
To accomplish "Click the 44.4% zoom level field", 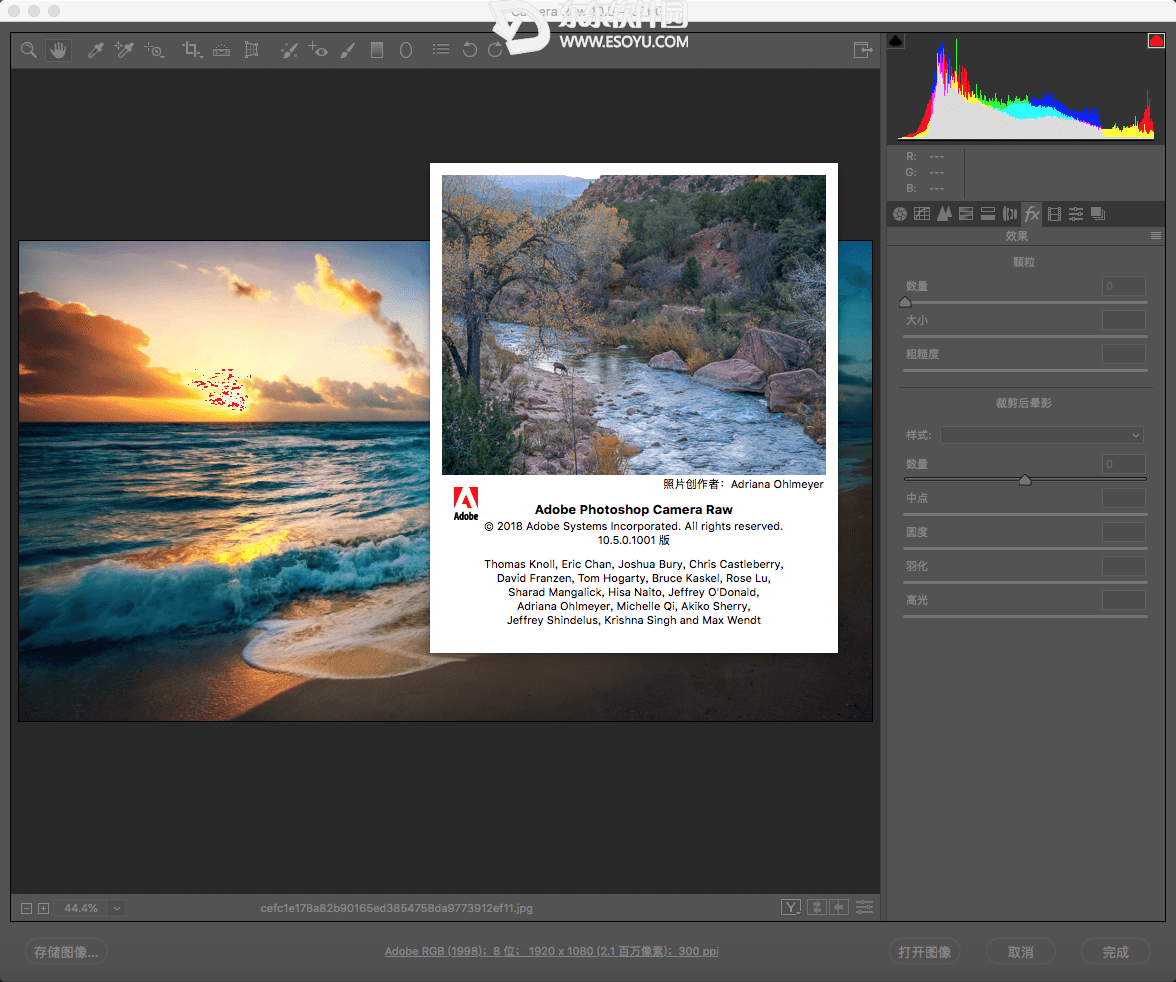I will tap(81, 908).
